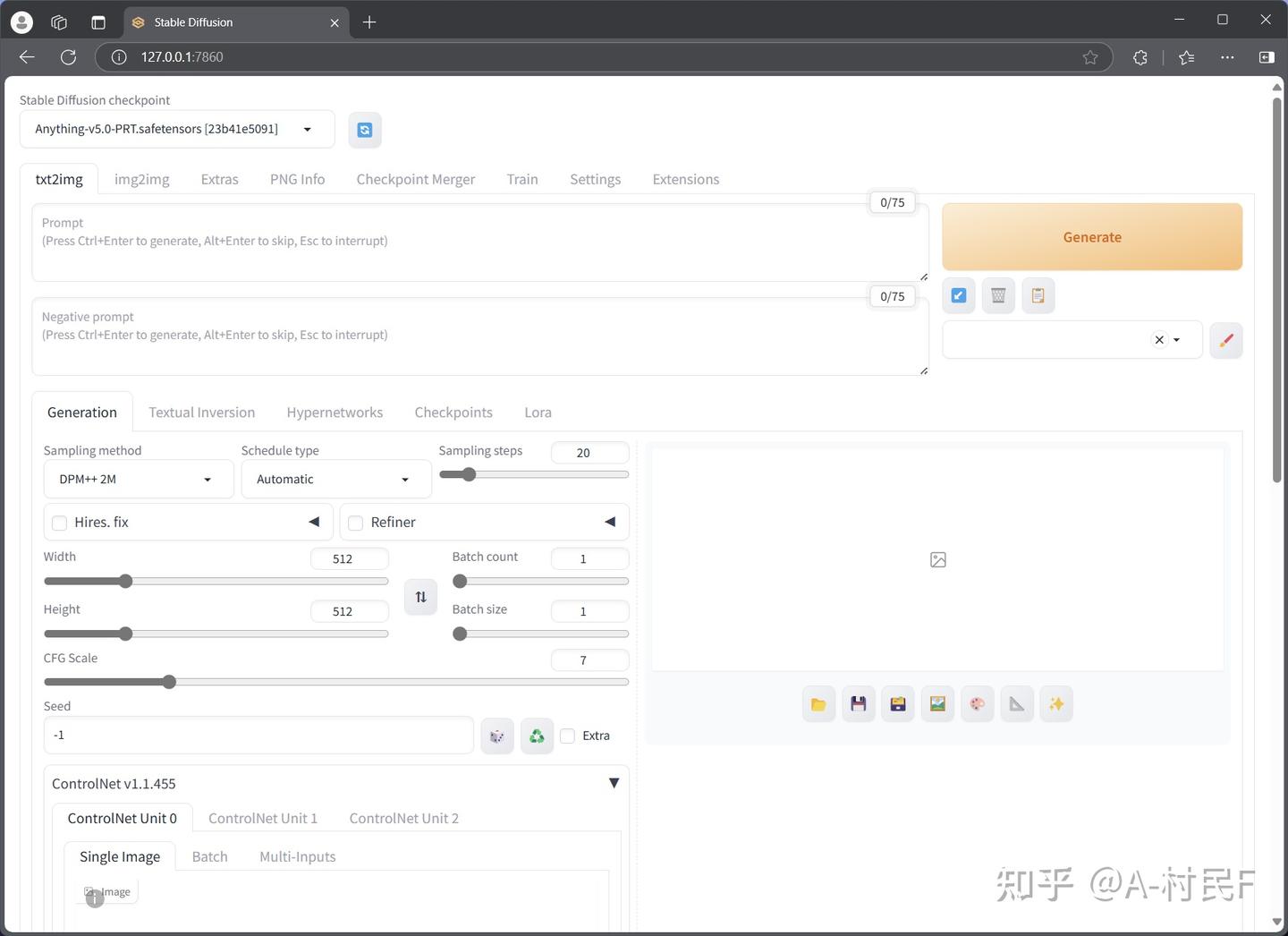Click the Generate button

pos(1091,236)
